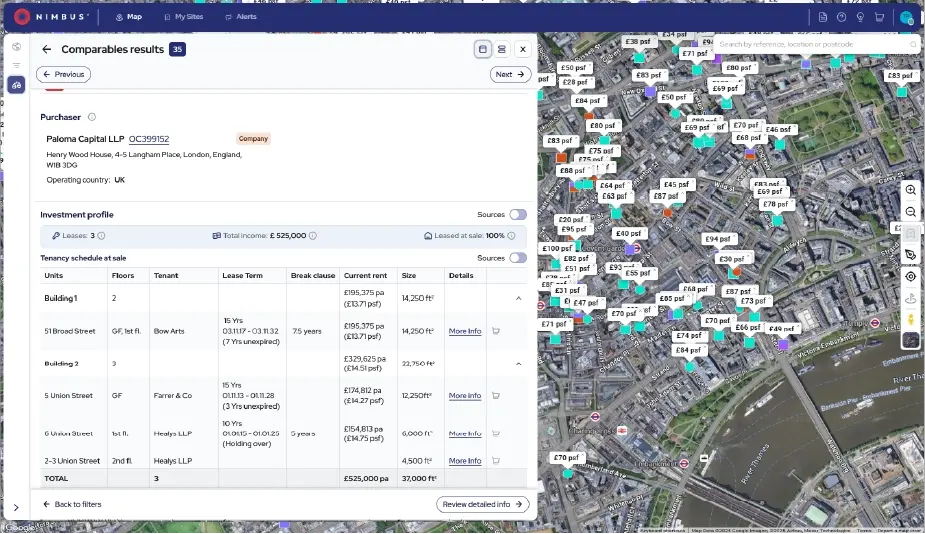Screen dimensions: 925x534
Task: Click Back to filters
Action: click(x=72, y=504)
